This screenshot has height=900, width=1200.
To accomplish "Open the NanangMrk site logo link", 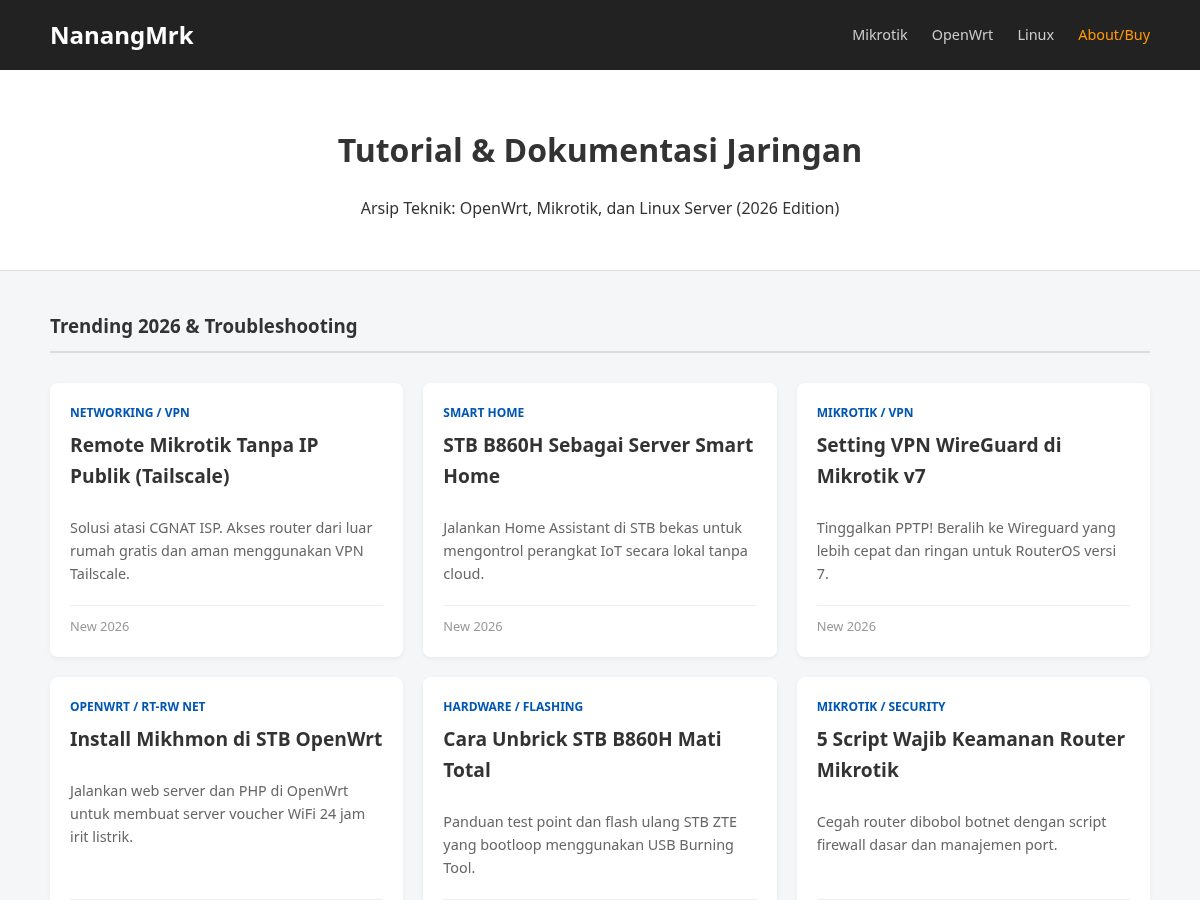I will (x=121, y=35).
